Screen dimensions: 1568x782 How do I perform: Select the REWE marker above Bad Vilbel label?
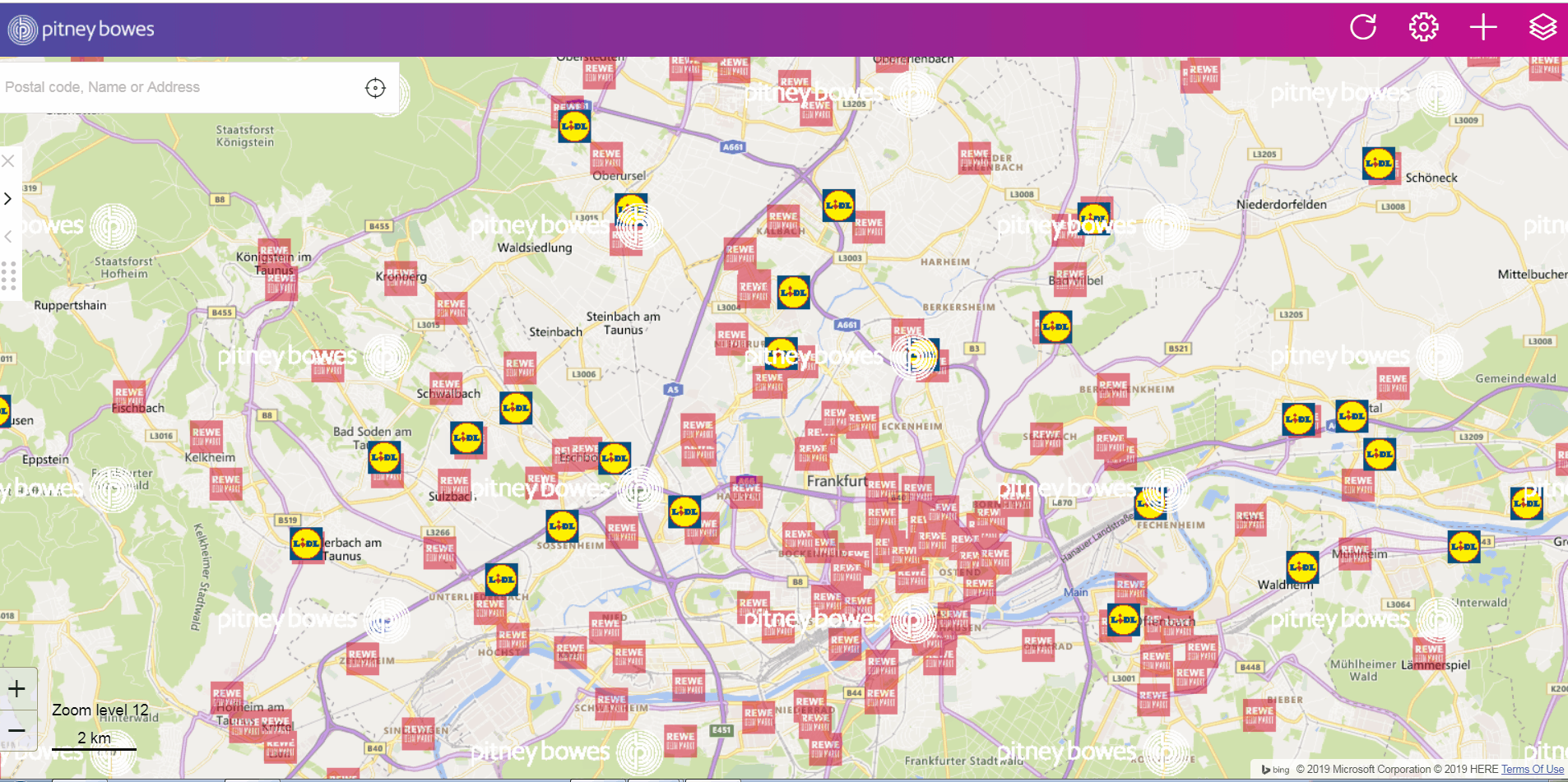click(1069, 278)
